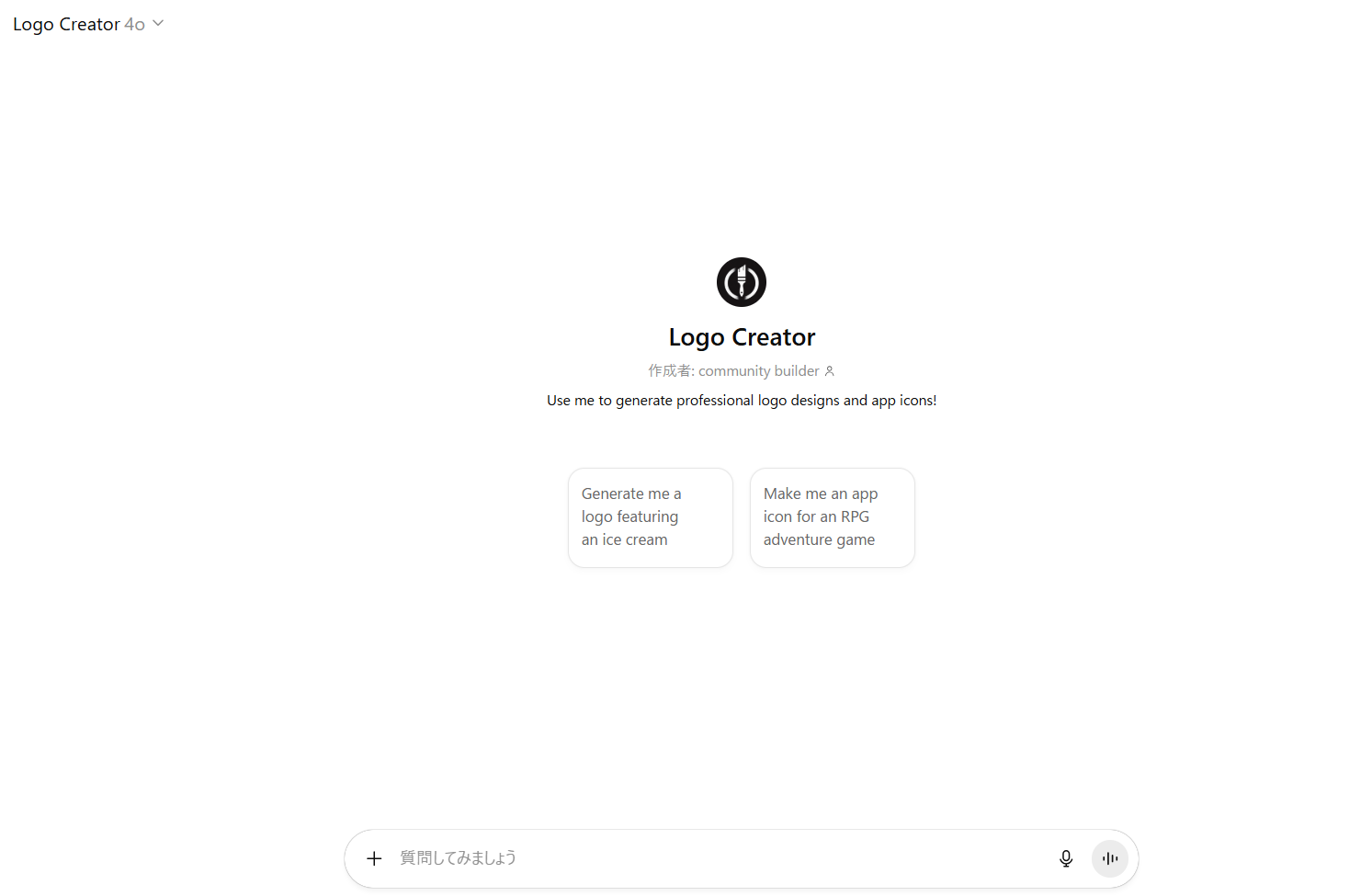
Task: Launch voice mode via the waveform icon
Action: (1110, 858)
